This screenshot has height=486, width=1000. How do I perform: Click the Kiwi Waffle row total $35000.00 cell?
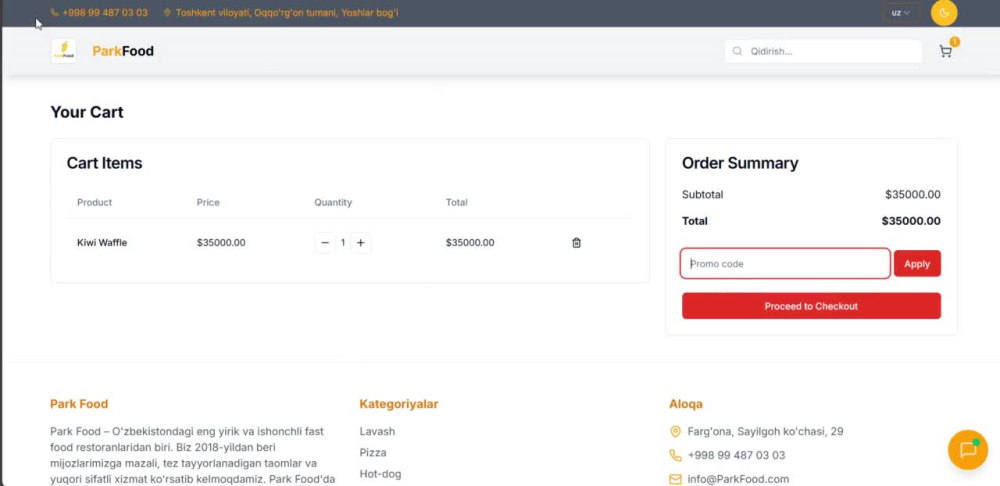tap(470, 242)
